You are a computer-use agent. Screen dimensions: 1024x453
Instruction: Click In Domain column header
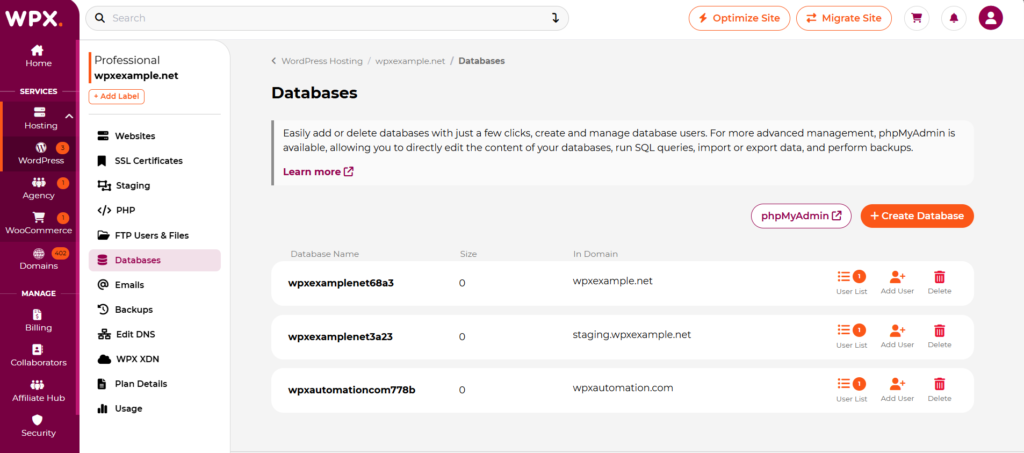point(595,254)
